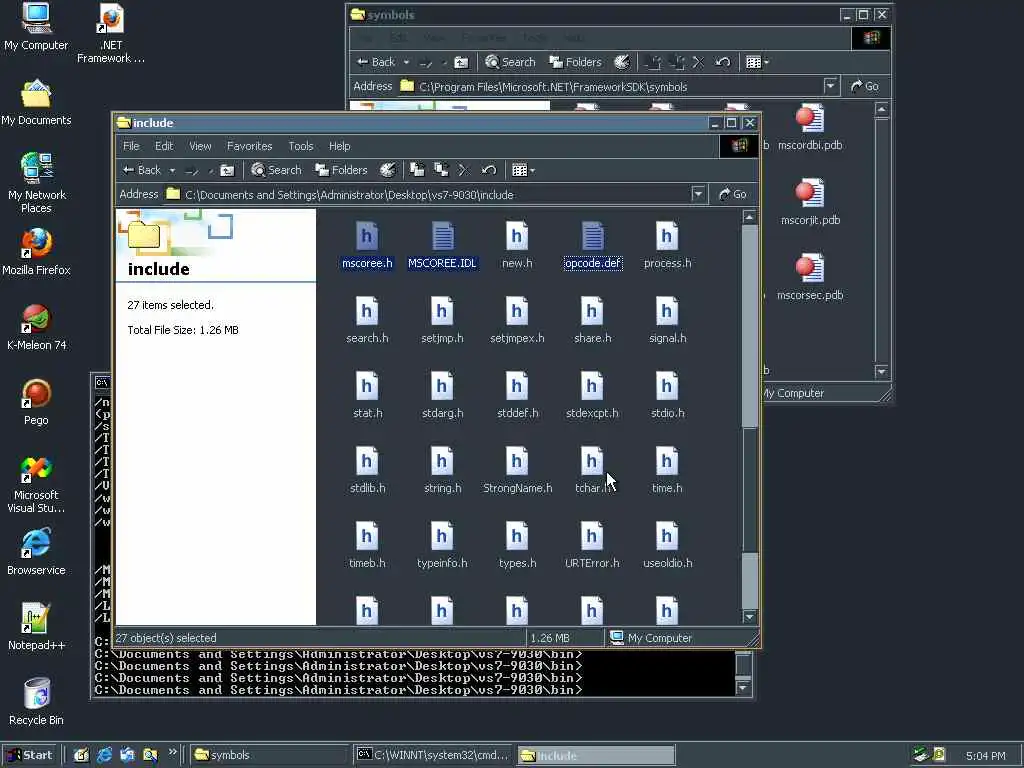The width and height of the screenshot is (1024, 768).
Task: Select the string.h file
Action: (x=442, y=472)
